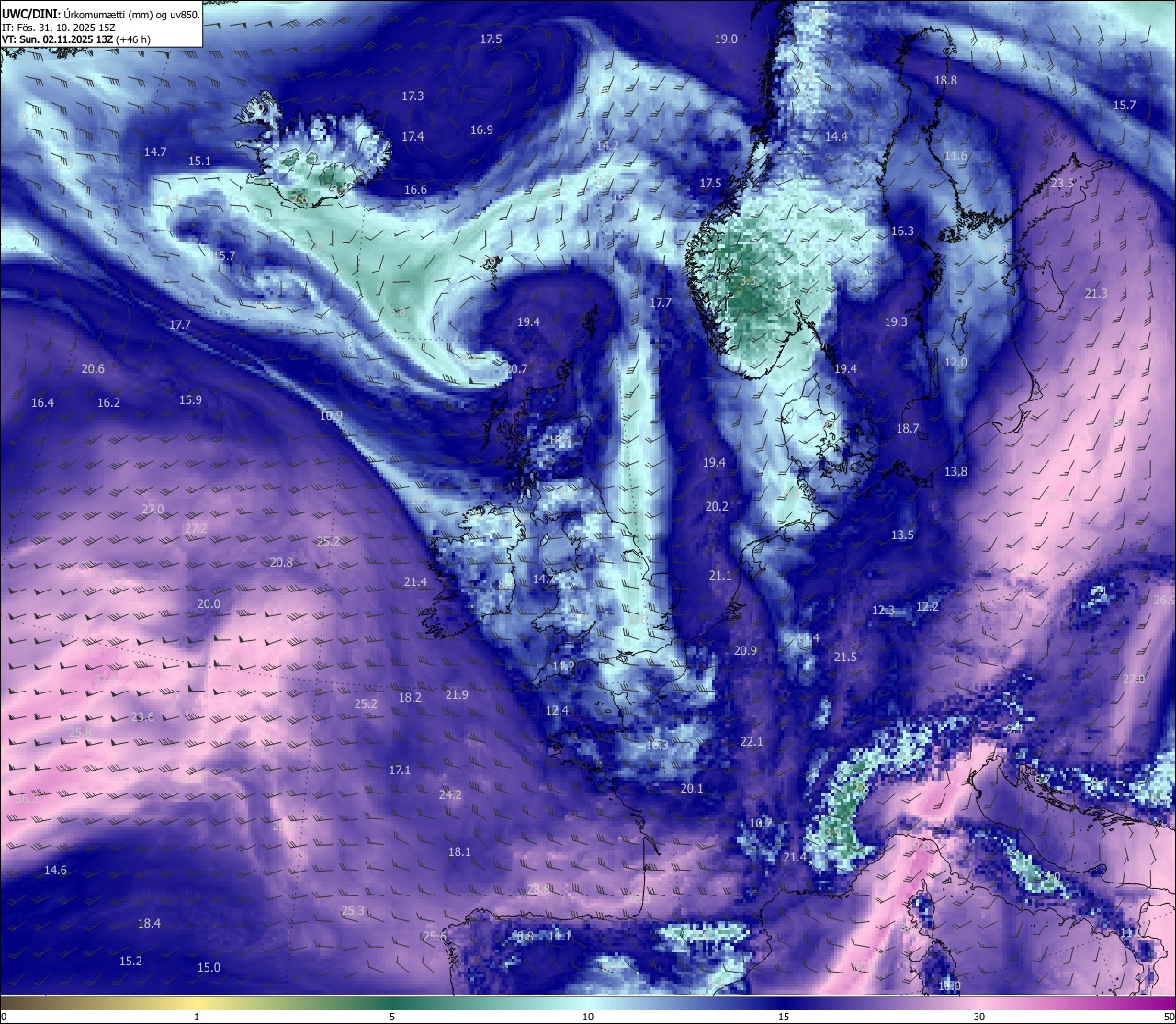Image resolution: width=1176 pixels, height=1024 pixels.
Task: Click the 12.4 value on the map
Action: point(557,710)
